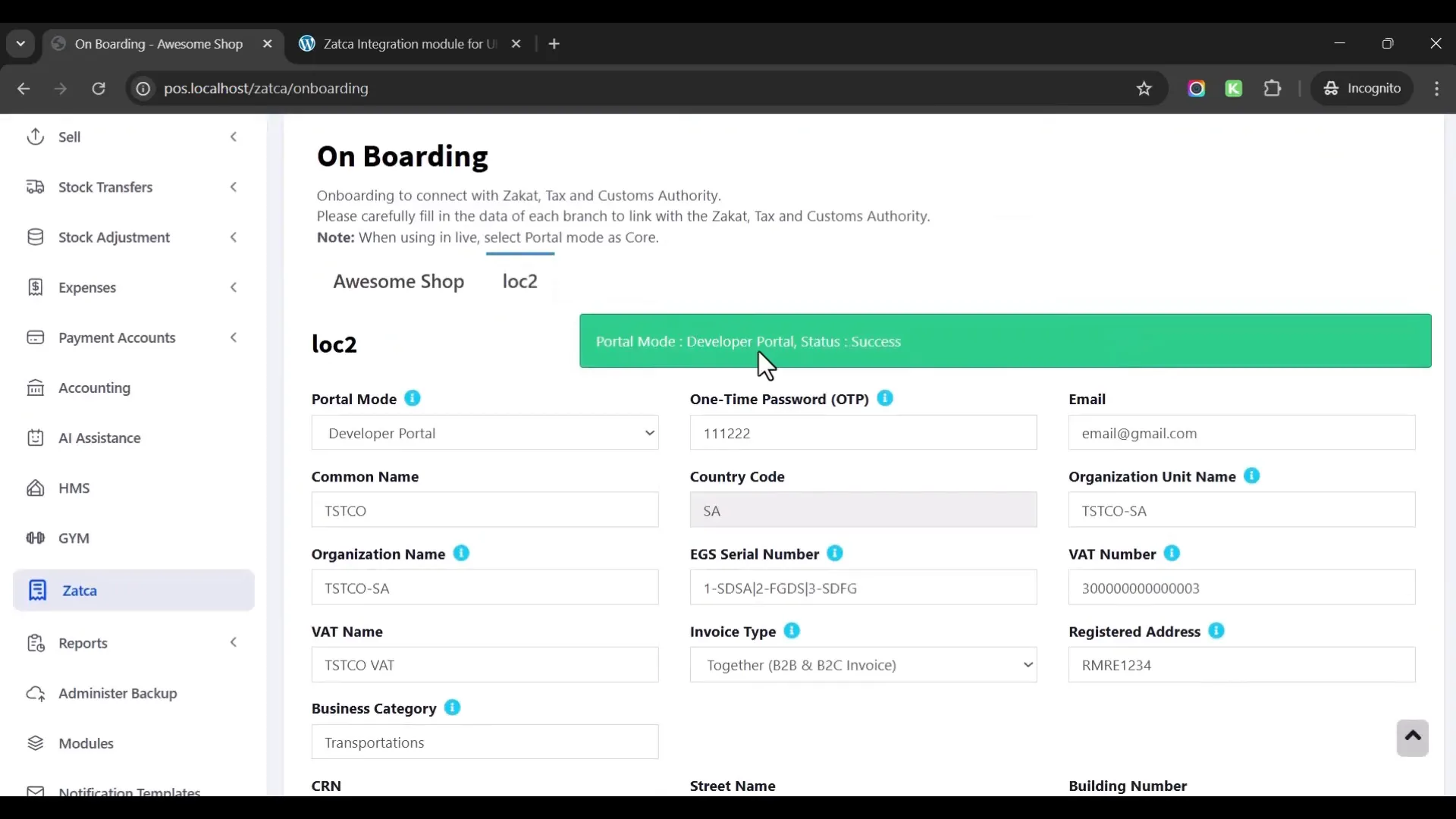Open the Invoice Type dropdown
Viewport: 1456px width, 819px height.
point(863,665)
